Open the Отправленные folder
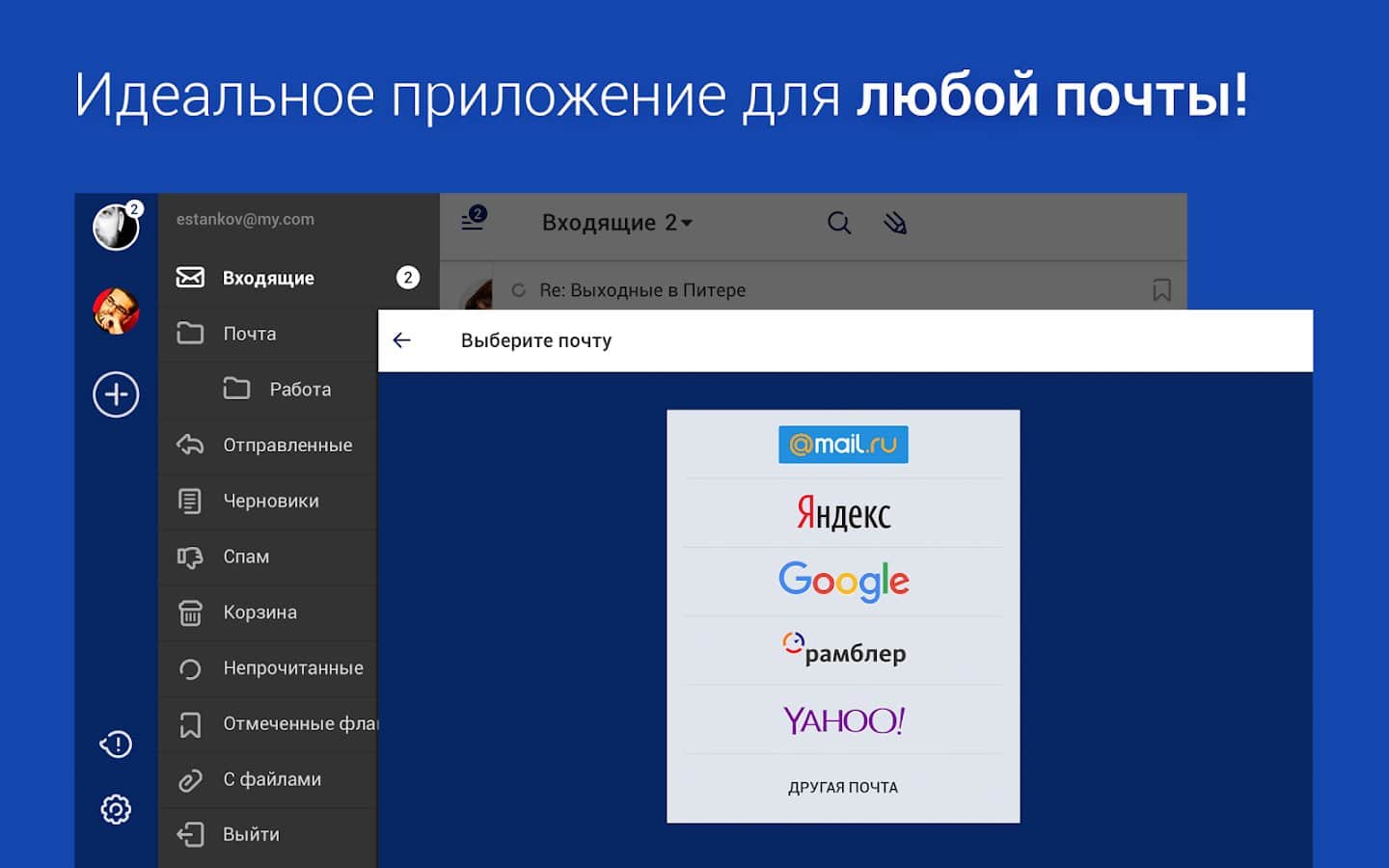 287,445
